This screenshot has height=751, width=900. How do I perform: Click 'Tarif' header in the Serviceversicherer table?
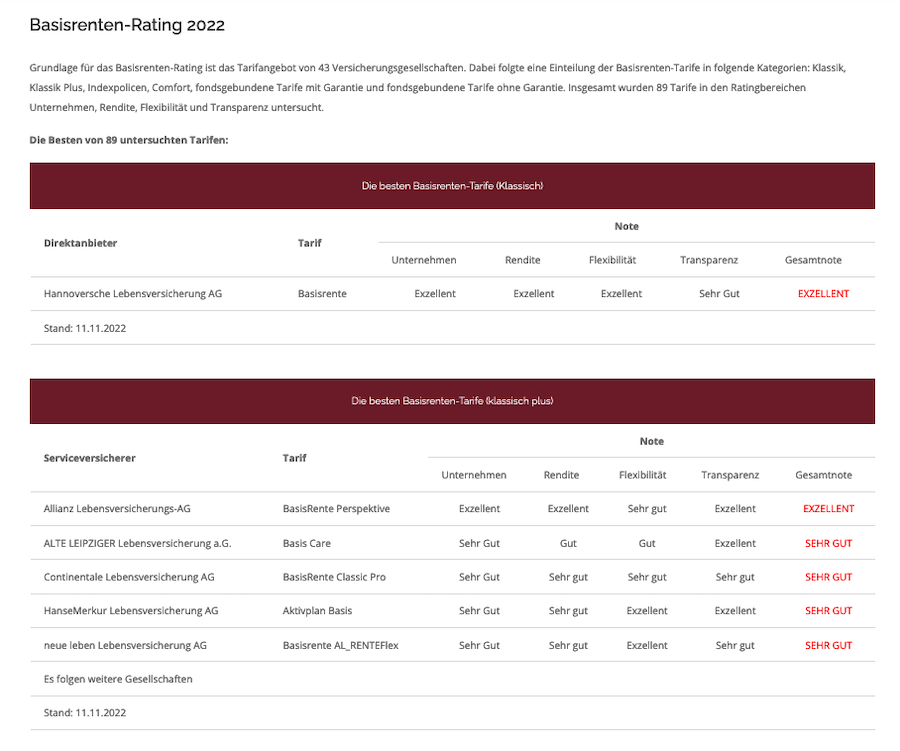(x=294, y=458)
